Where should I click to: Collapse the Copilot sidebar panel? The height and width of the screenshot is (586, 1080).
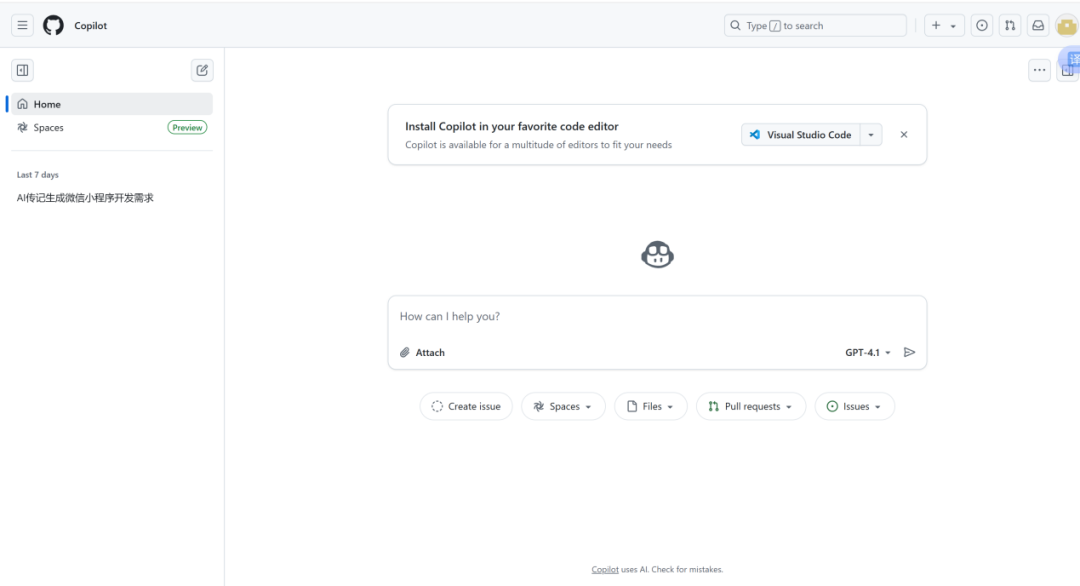(x=23, y=70)
